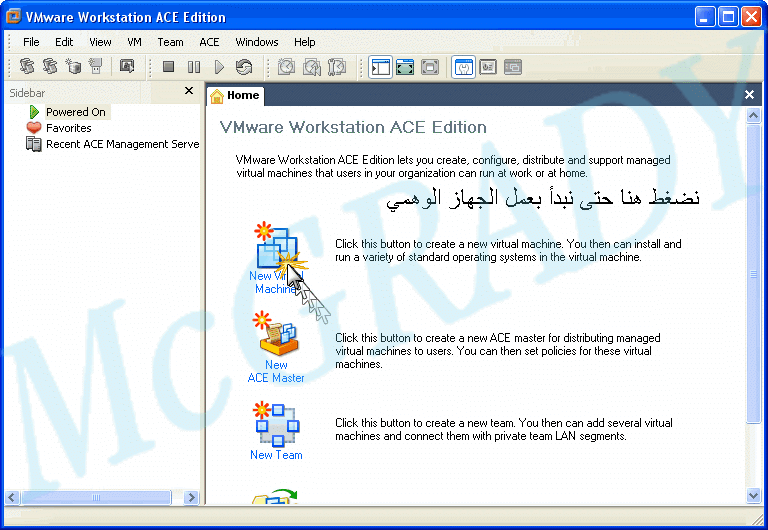The width and height of the screenshot is (768, 530).
Task: Select Recent ACE Management Servers in sidebar
Action: [122, 144]
